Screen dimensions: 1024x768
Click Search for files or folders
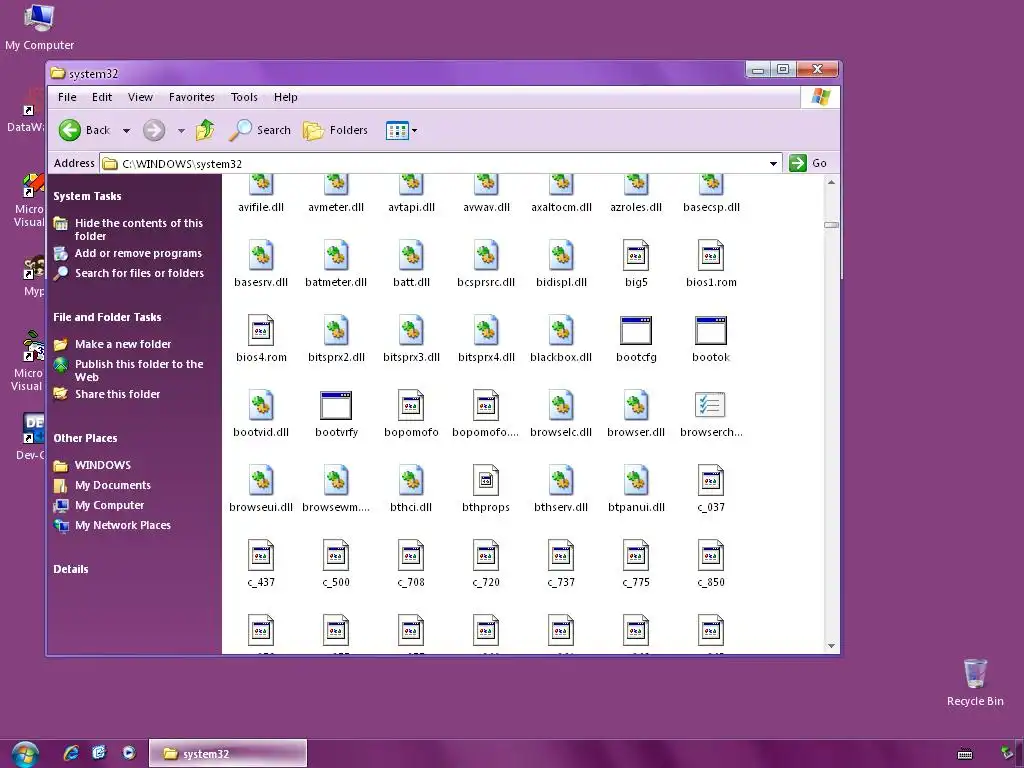[129, 273]
